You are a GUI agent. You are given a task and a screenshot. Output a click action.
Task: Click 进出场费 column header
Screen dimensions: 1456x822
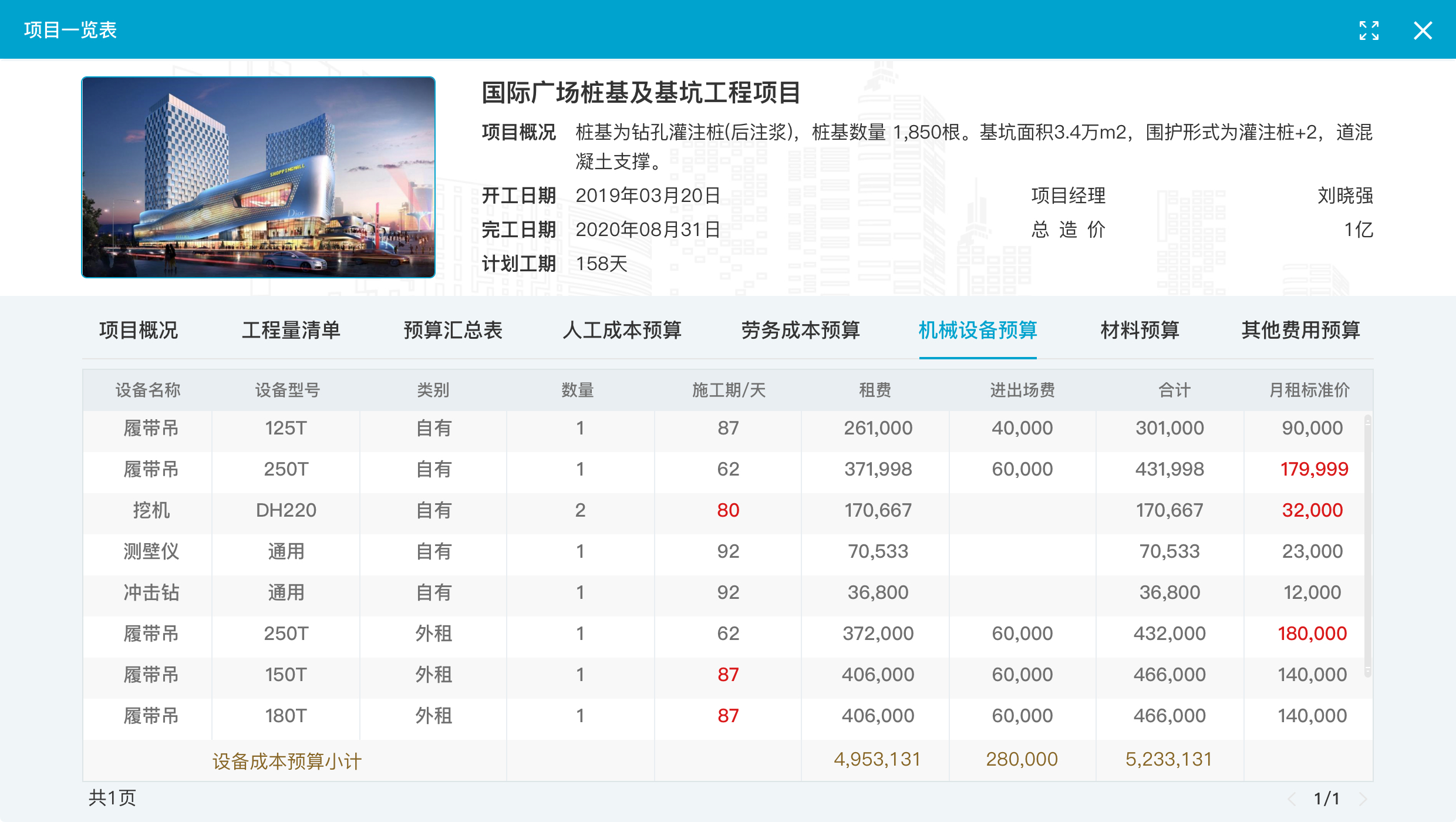[x=1022, y=390]
